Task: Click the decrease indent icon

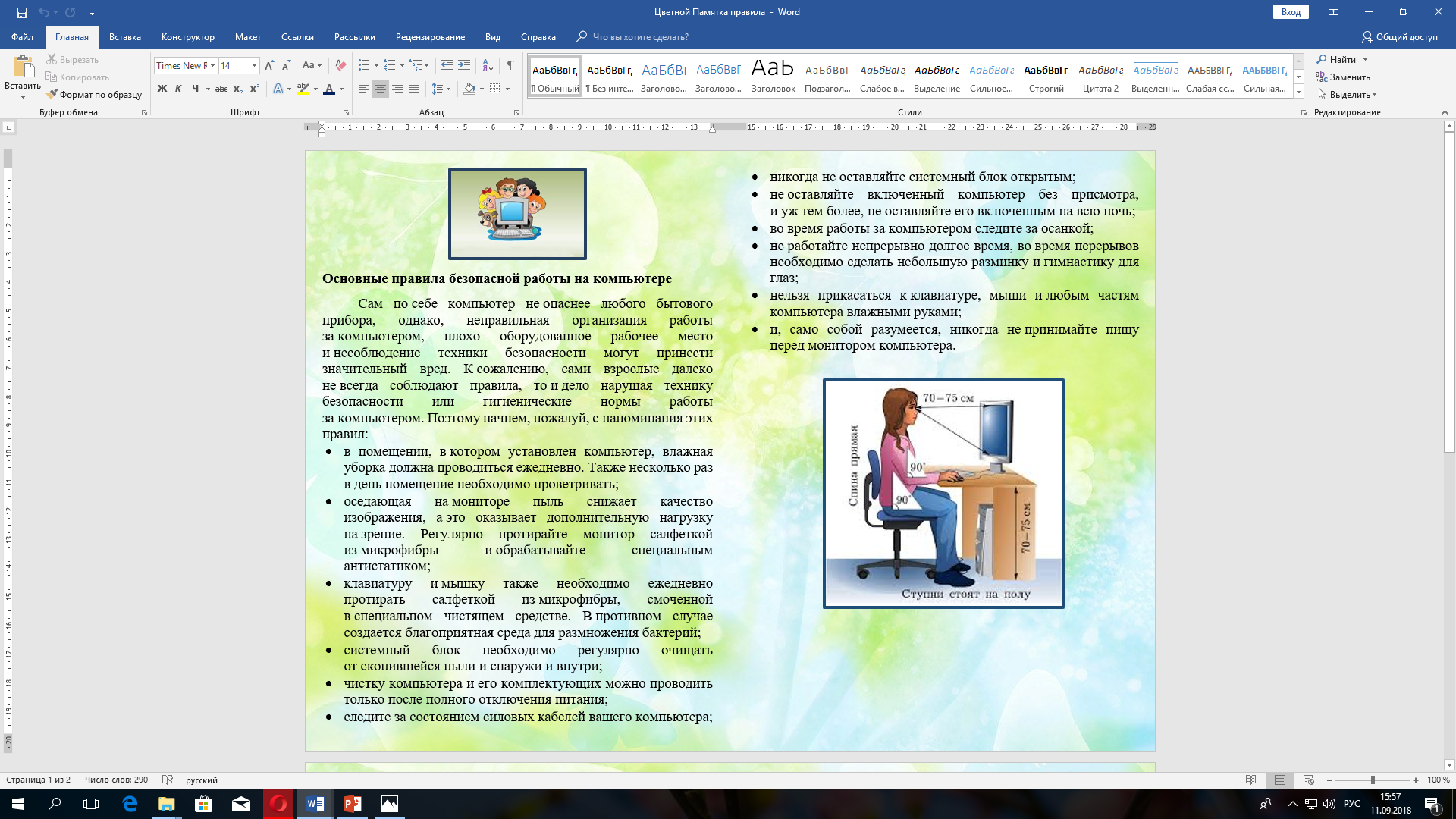Action: (x=447, y=65)
